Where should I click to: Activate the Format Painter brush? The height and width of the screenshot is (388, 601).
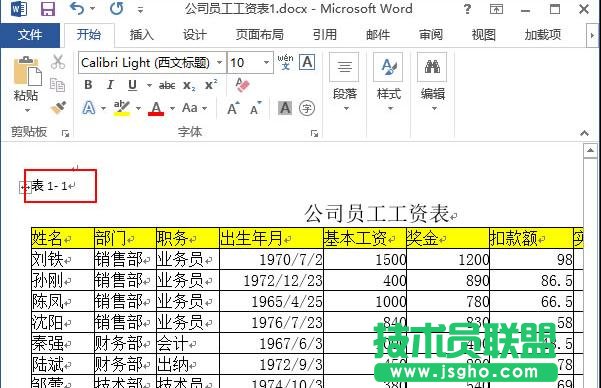58,107
